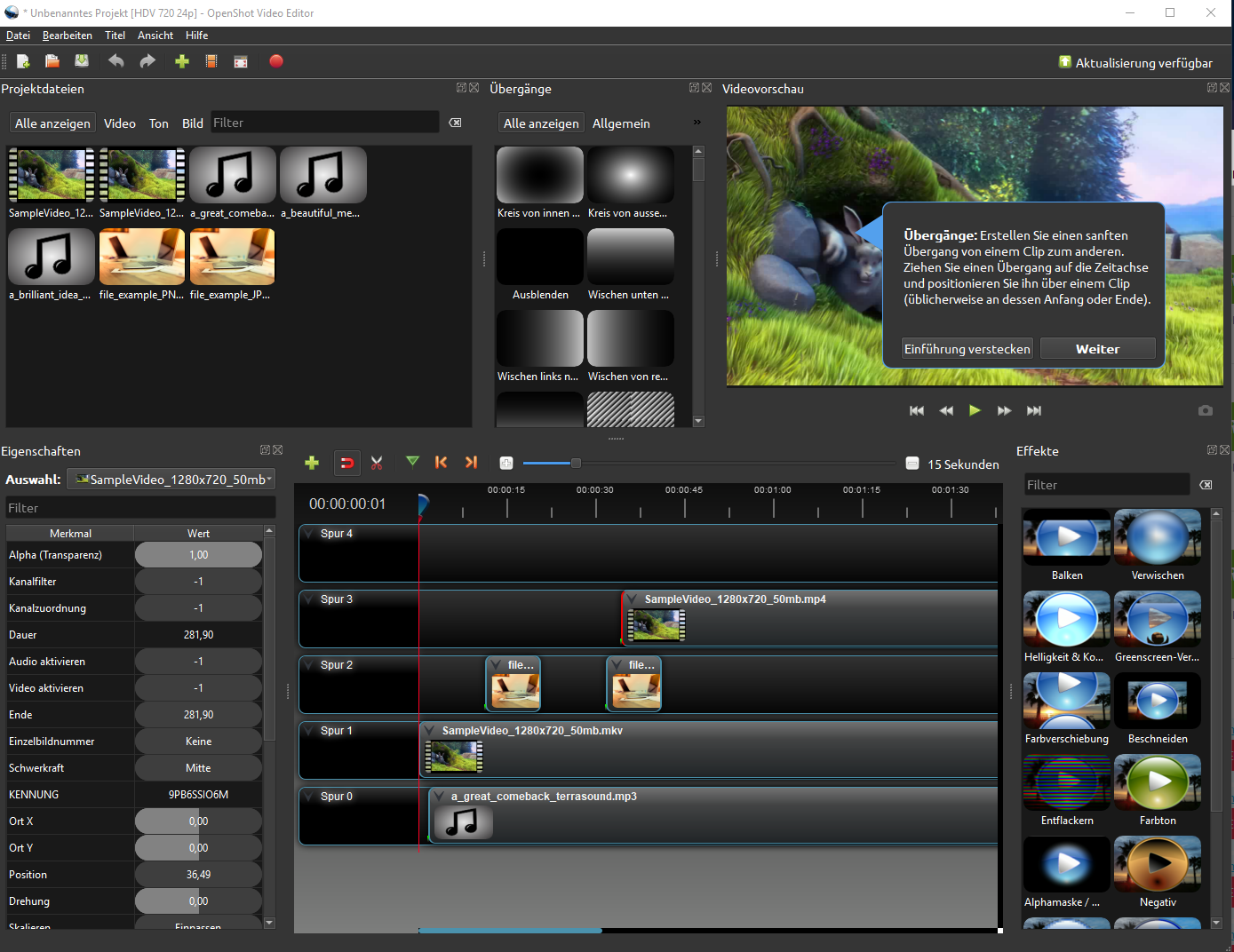
Task: Click the timeline zoom slider
Action: tap(576, 463)
